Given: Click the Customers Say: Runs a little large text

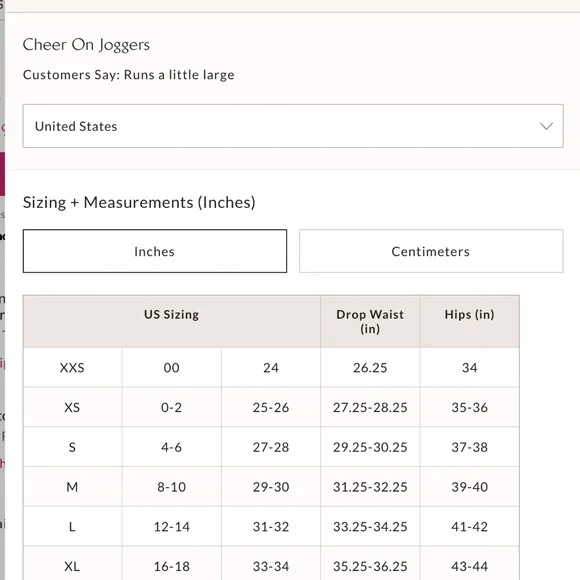Looking at the screenshot, I should click(129, 75).
